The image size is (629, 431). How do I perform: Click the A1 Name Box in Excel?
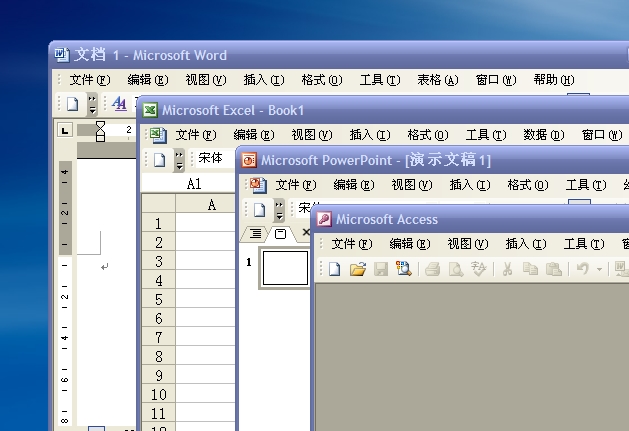(189, 184)
